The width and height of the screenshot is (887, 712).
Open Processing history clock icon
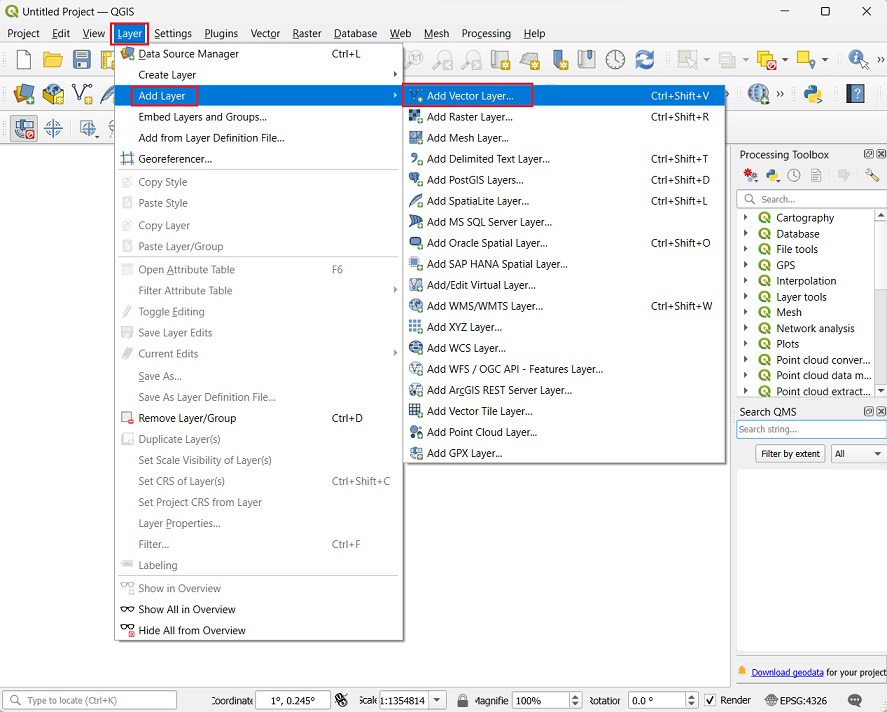tap(794, 176)
